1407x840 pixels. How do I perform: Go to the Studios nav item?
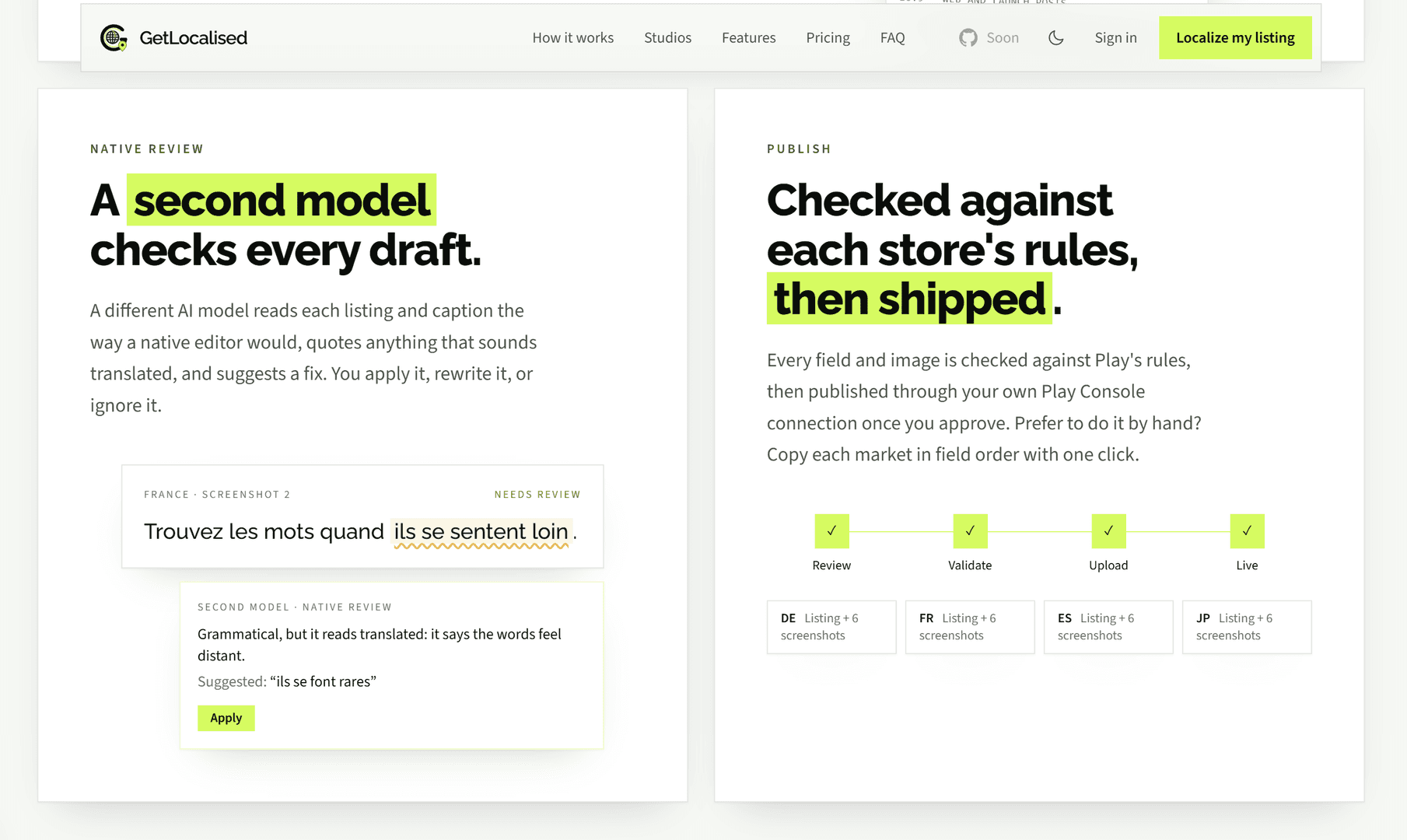point(667,37)
